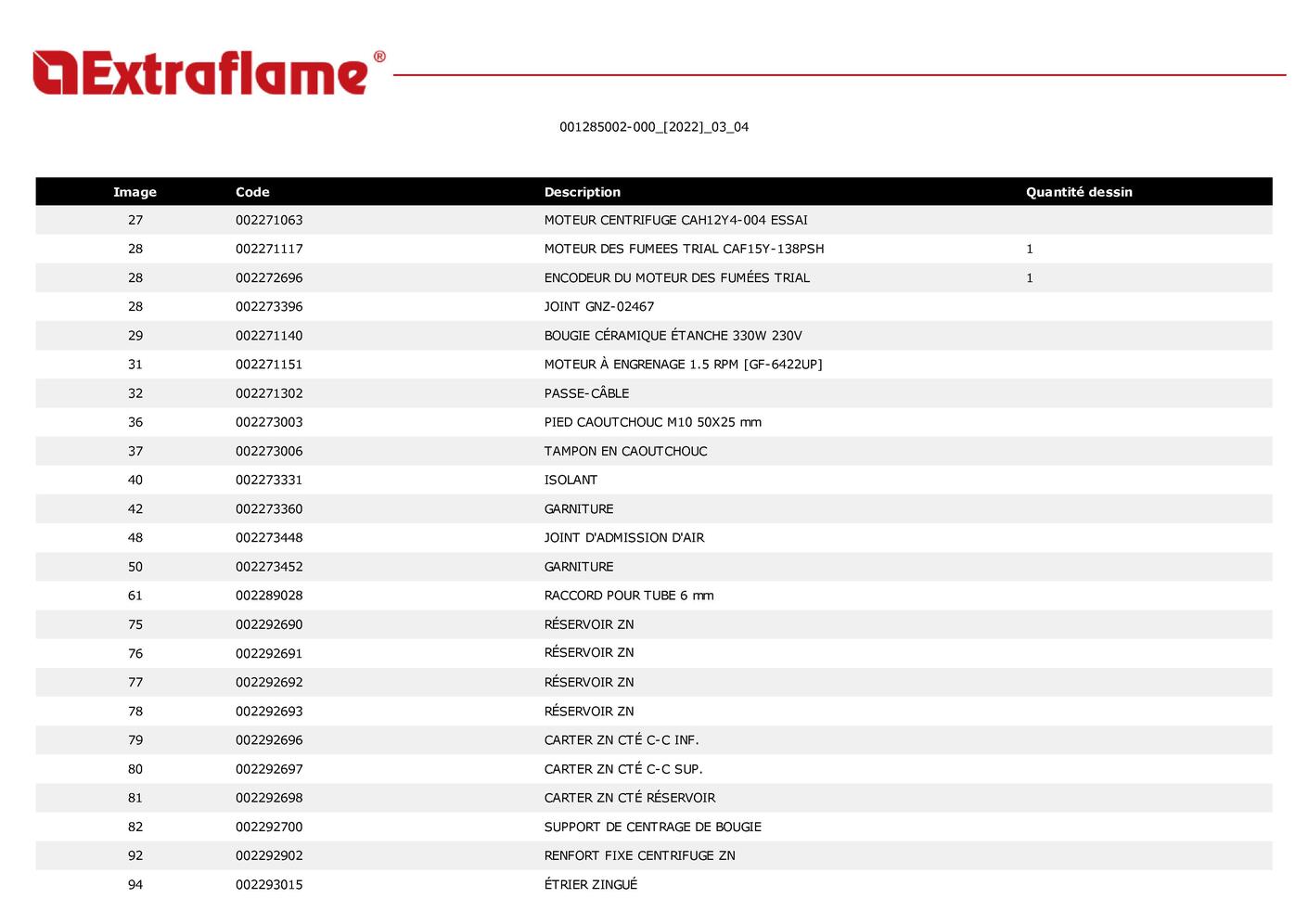Select MOTEUR À ENGRENAGE 1.5 RPM row text
This screenshot has width=1308, height=924.
tap(683, 365)
